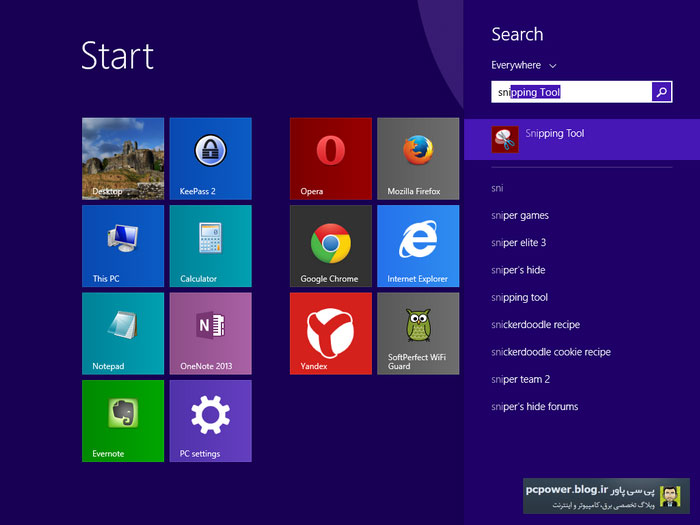Open the KeePass 2 tile
The height and width of the screenshot is (525, 700).
[210, 158]
